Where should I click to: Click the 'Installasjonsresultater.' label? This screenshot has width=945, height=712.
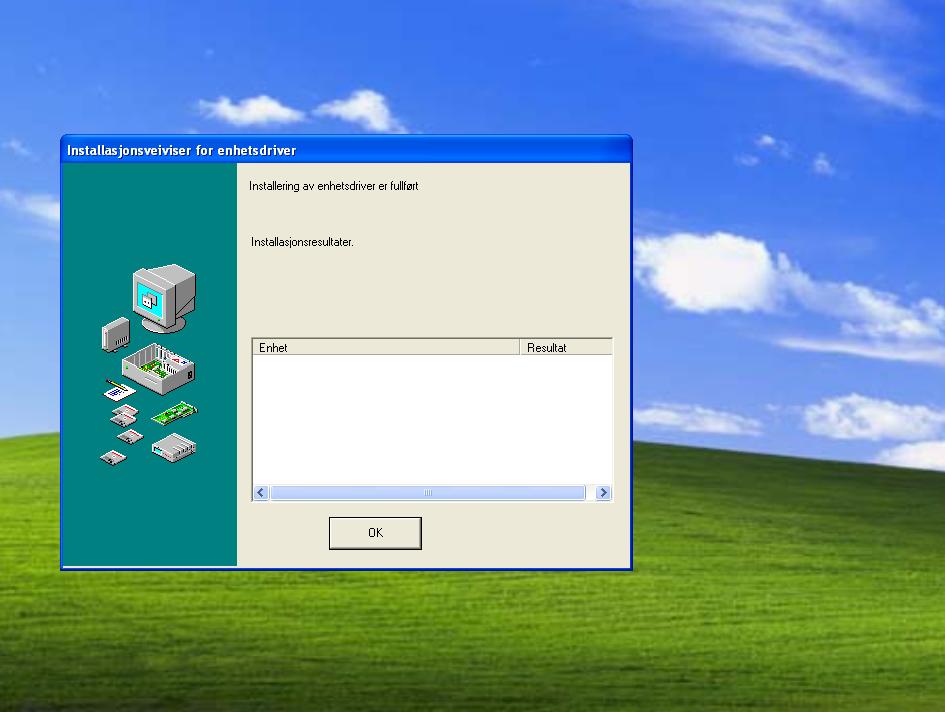pyautogui.click(x=302, y=242)
